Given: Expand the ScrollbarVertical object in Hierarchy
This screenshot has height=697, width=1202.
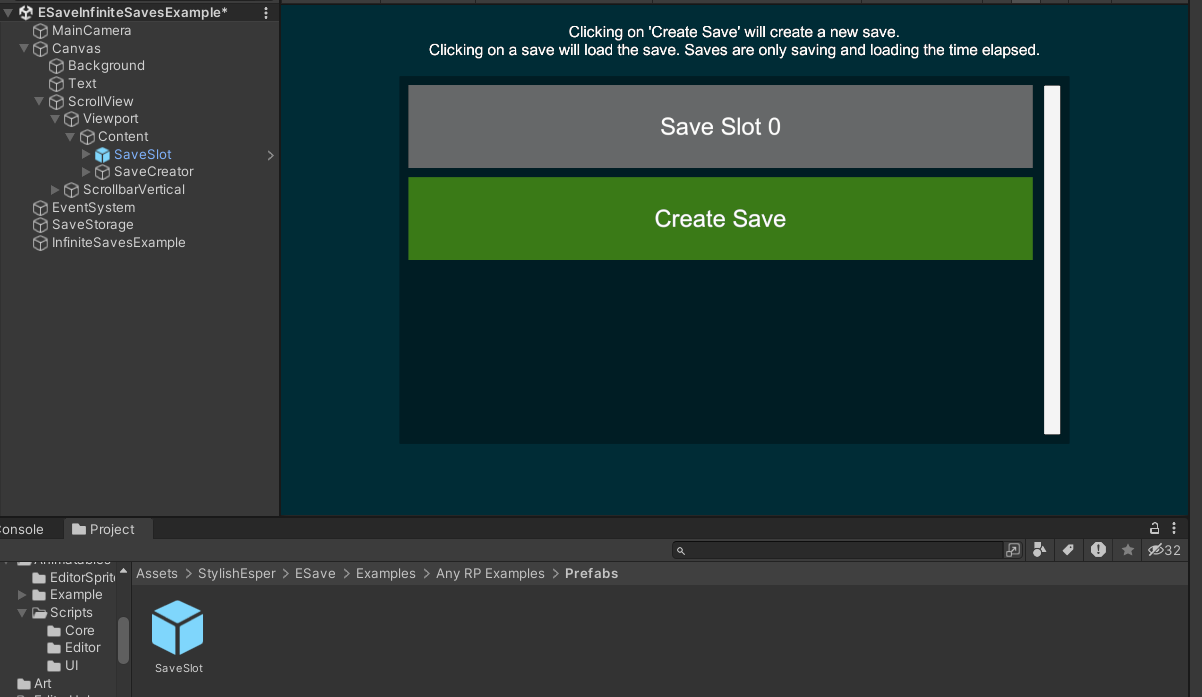Looking at the screenshot, I should (56, 190).
